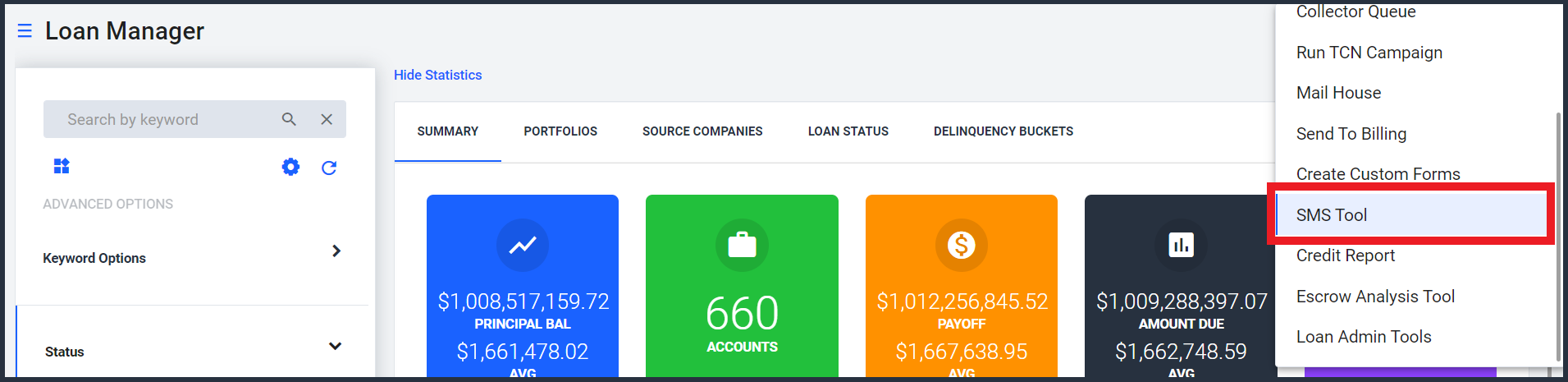Expand Keyword Options chevron
This screenshot has height=382, width=1568.
[336, 251]
